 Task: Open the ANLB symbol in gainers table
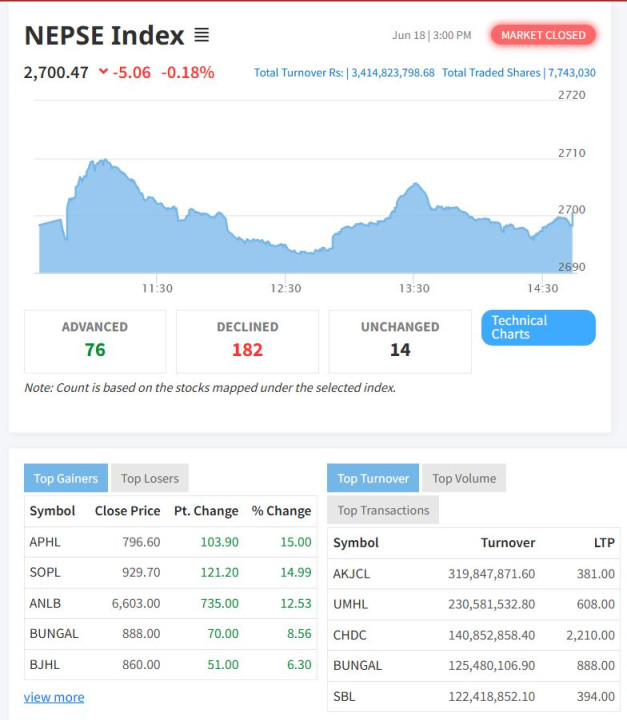45,603
